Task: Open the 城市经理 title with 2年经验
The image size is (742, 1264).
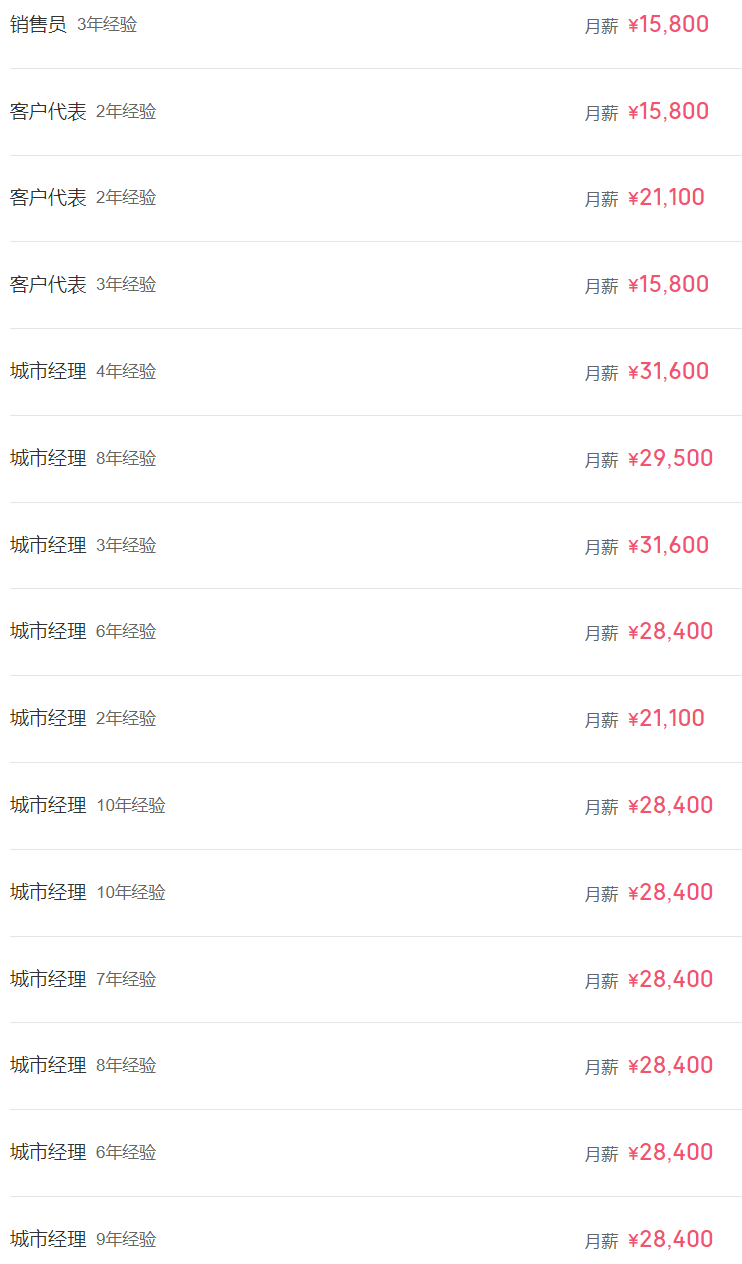Action: click(x=48, y=719)
